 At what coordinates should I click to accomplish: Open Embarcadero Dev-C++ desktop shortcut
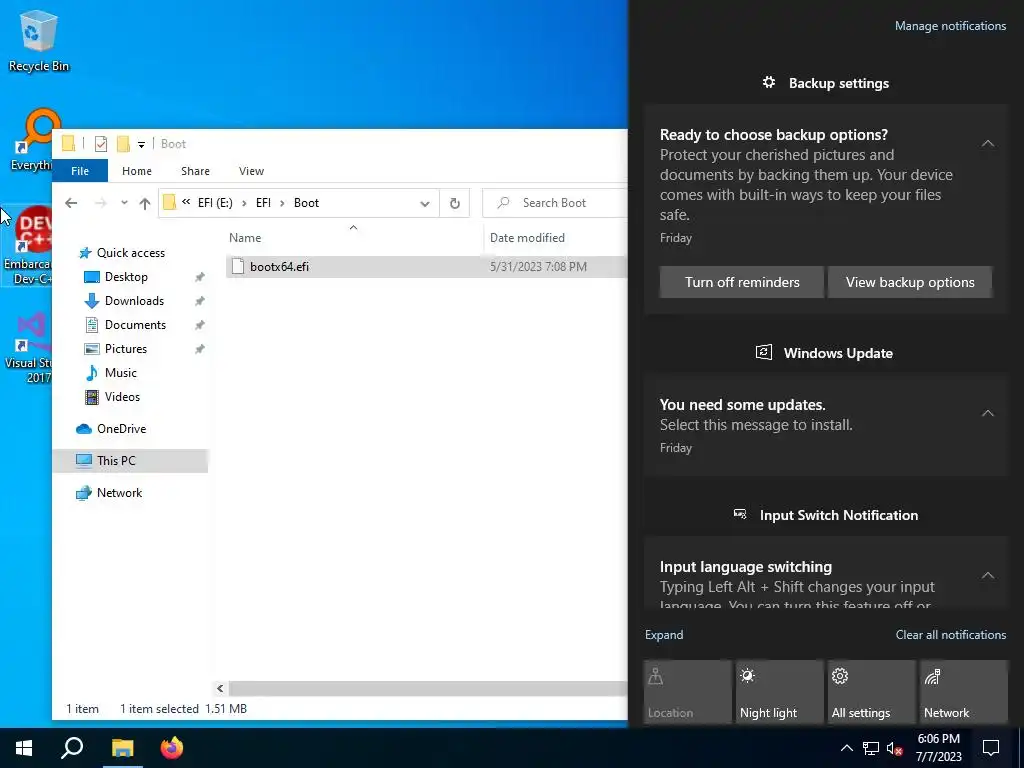[26, 245]
